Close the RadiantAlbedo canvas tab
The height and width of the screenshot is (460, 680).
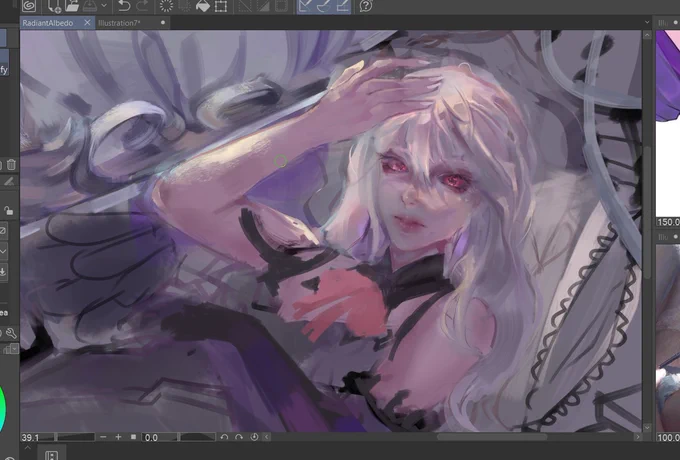(87, 23)
